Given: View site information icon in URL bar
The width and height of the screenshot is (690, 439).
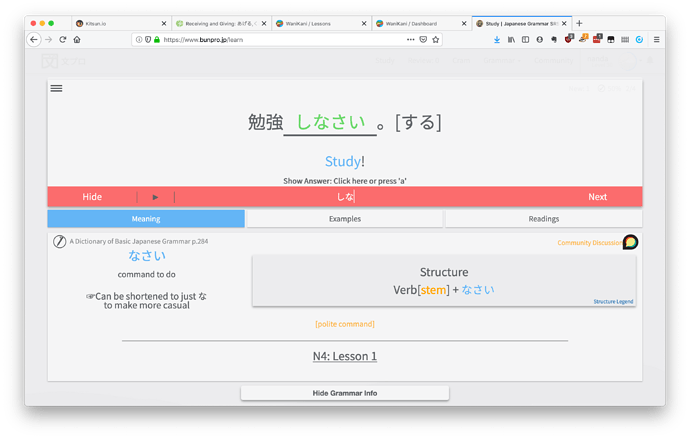Looking at the screenshot, I should 139,40.
